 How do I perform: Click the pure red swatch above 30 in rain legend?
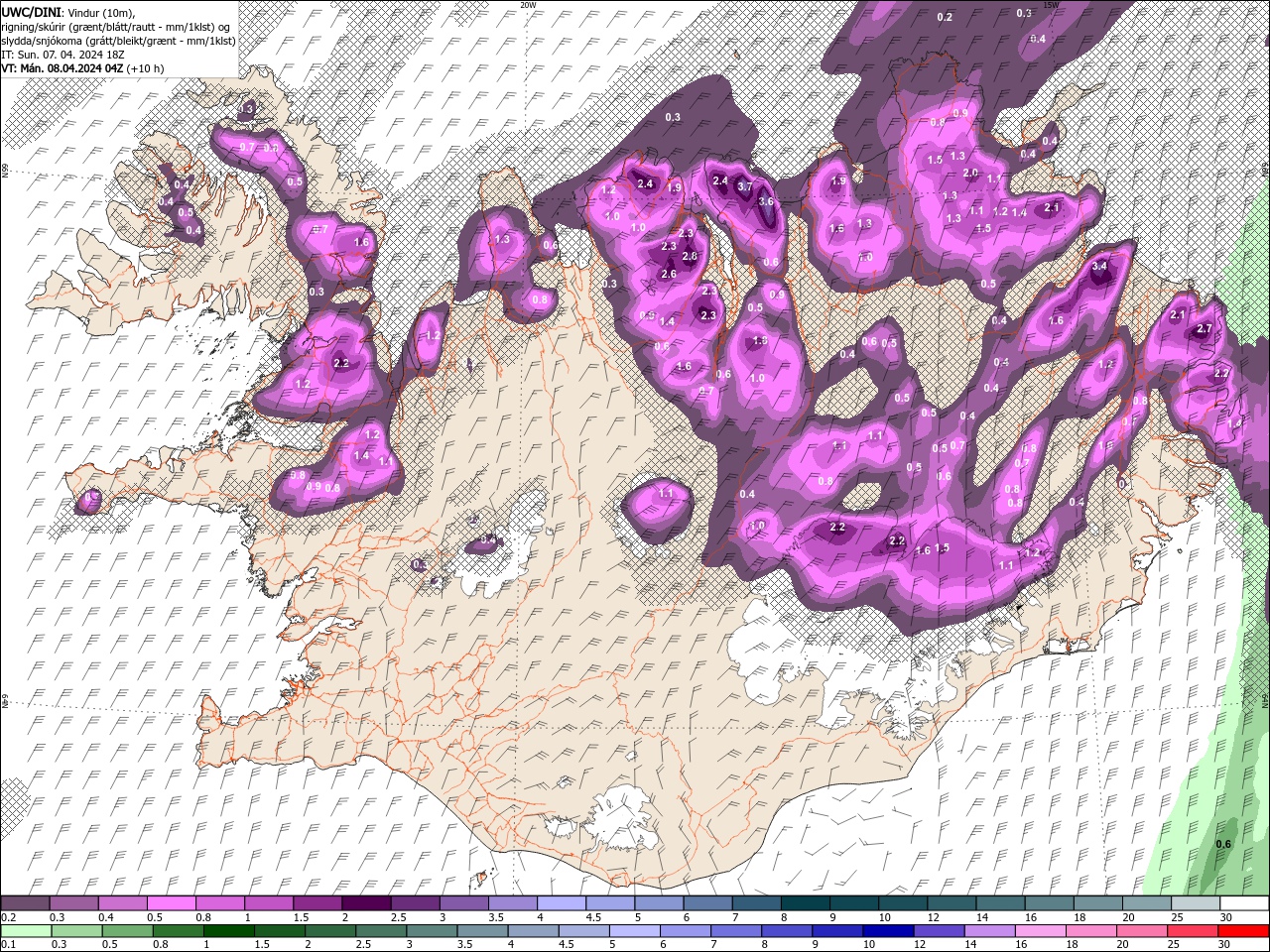click(x=1243, y=931)
